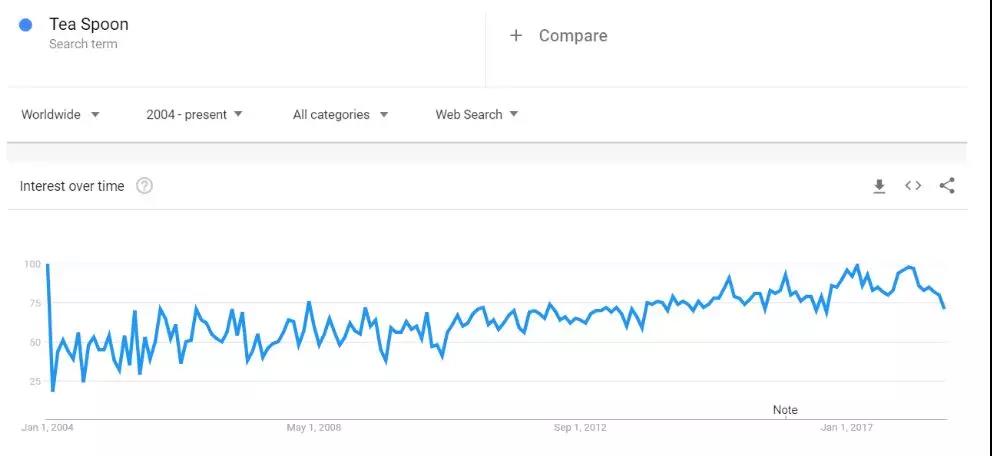The width and height of the screenshot is (992, 456).
Task: Click the share icon for the chart
Action: (947, 186)
